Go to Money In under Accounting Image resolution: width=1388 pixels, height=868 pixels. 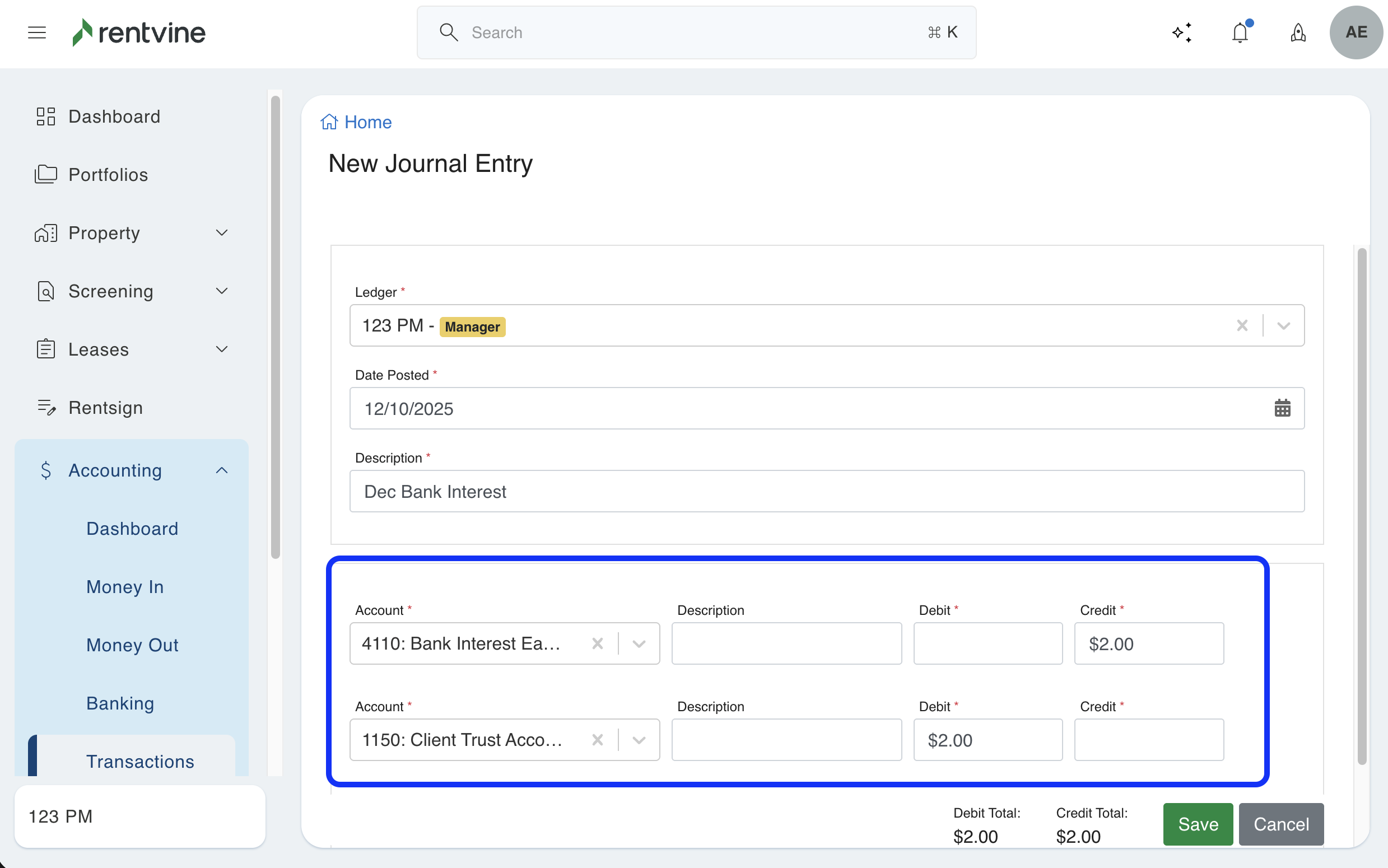point(125,587)
